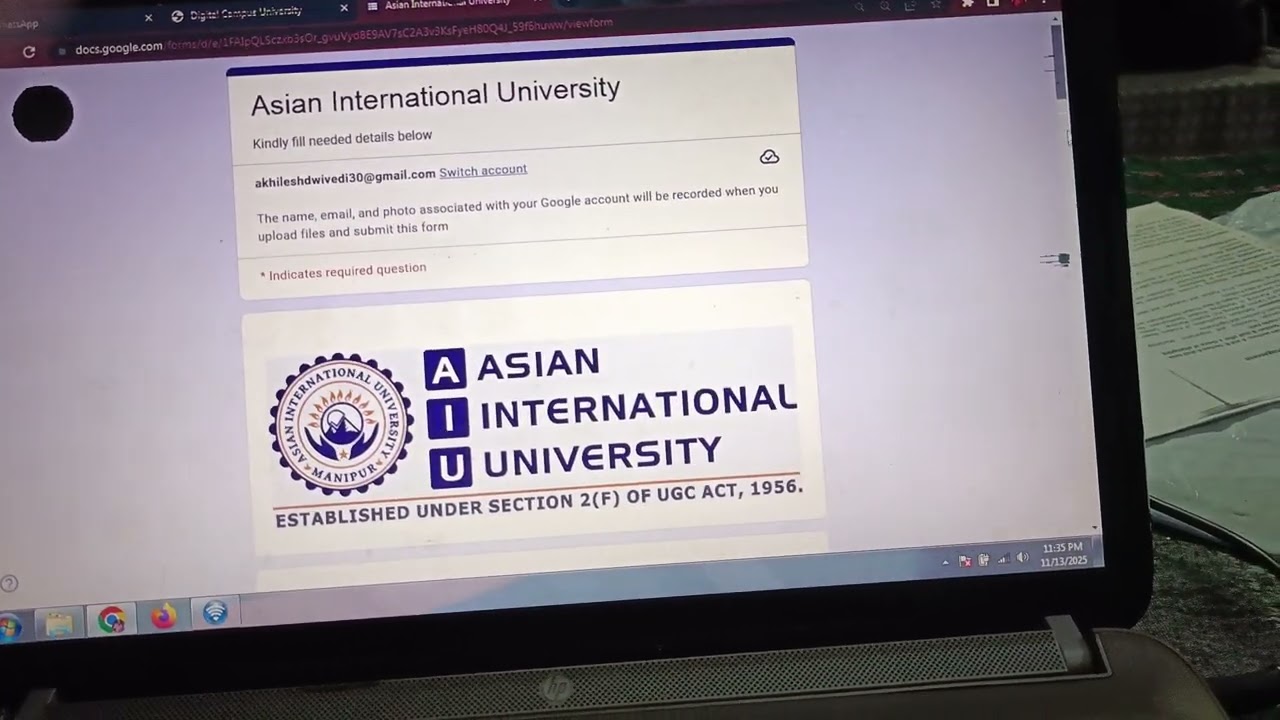
Task: Click the extensions puzzle icon in Chrome
Action: [x=967, y=4]
